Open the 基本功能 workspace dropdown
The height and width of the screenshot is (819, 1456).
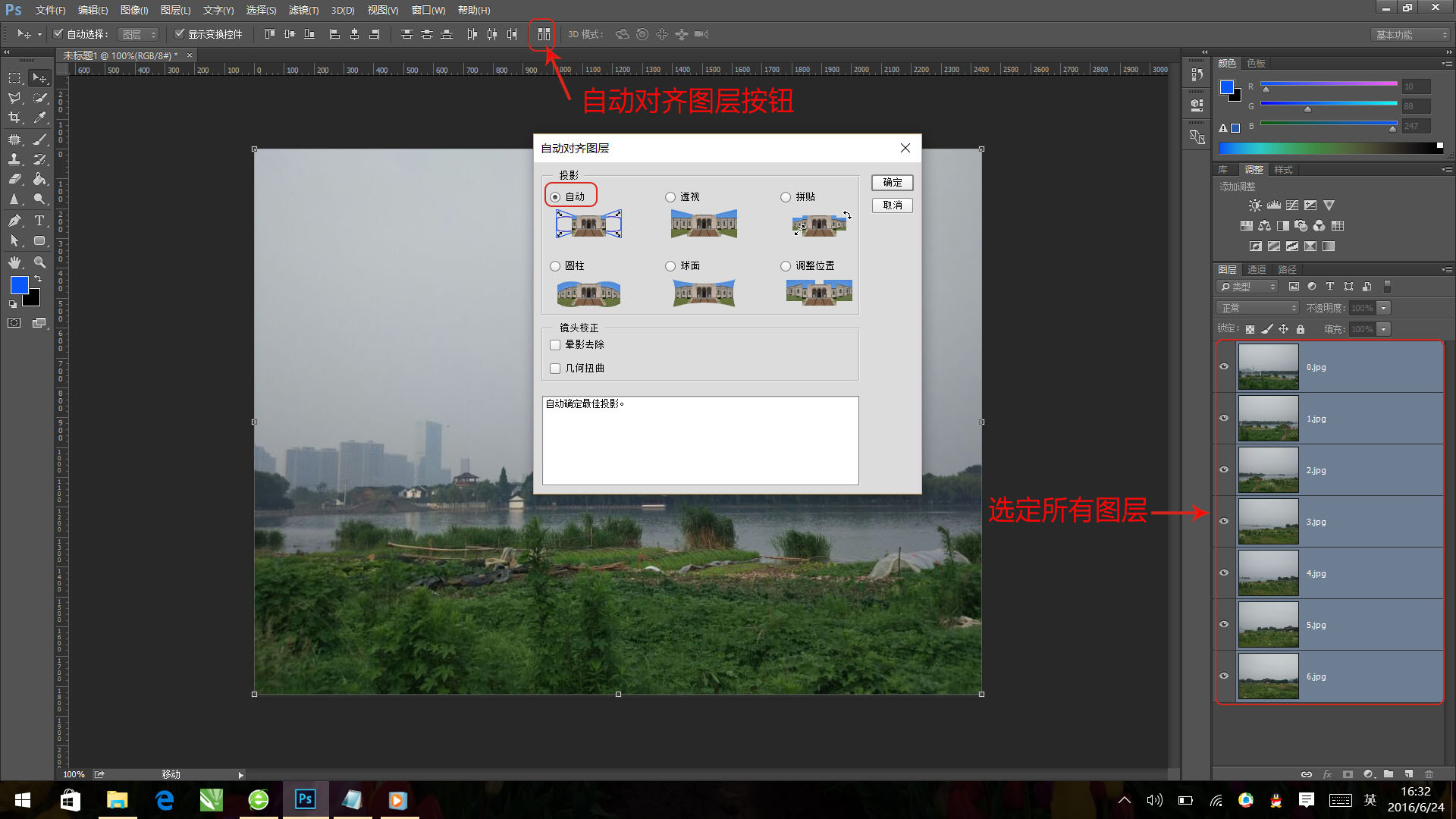[1410, 35]
